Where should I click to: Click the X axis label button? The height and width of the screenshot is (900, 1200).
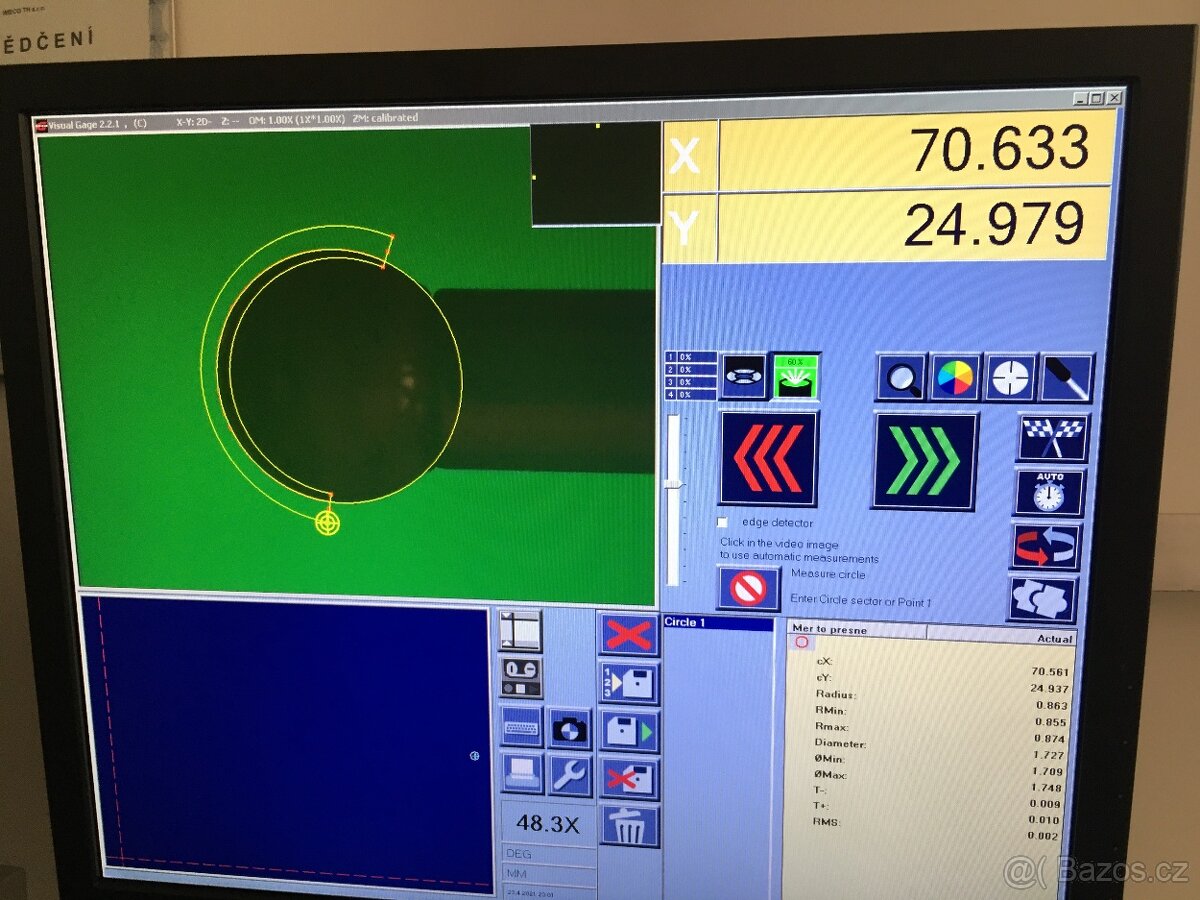click(688, 156)
